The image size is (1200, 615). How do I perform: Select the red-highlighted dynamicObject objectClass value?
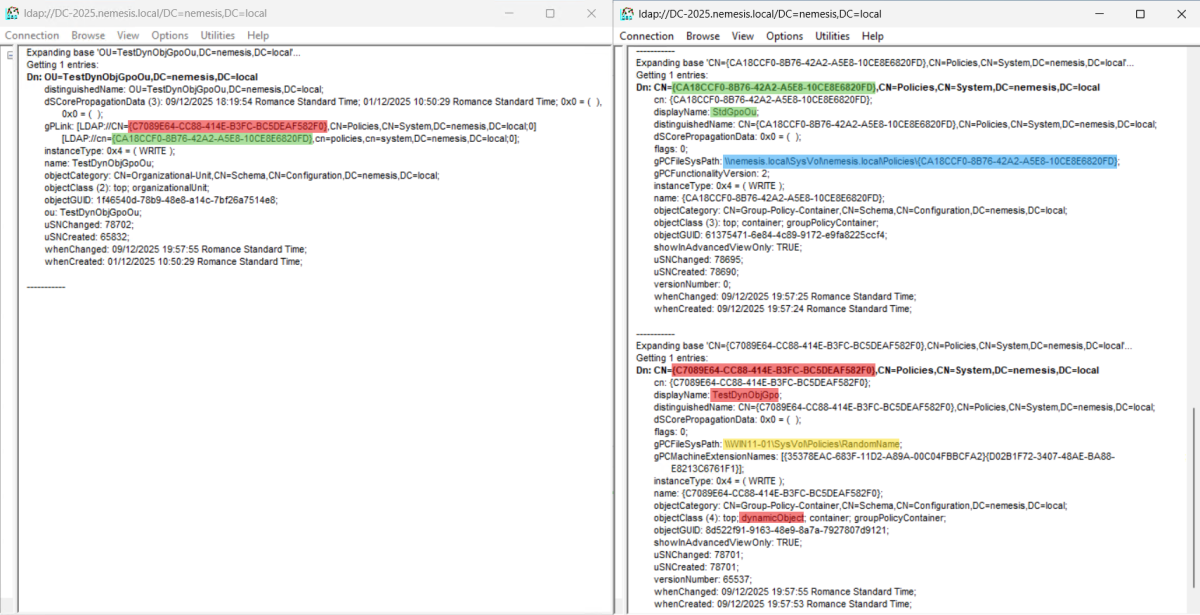pyautogui.click(x=770, y=517)
